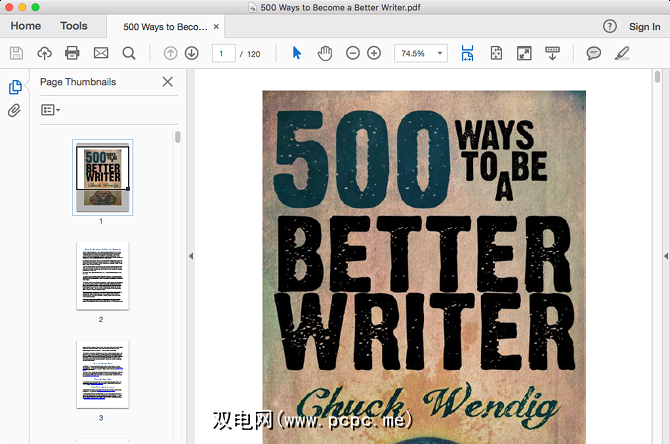Screen dimensions: 670x444
Task: Open the search magnifier tool
Action: (x=128, y=53)
